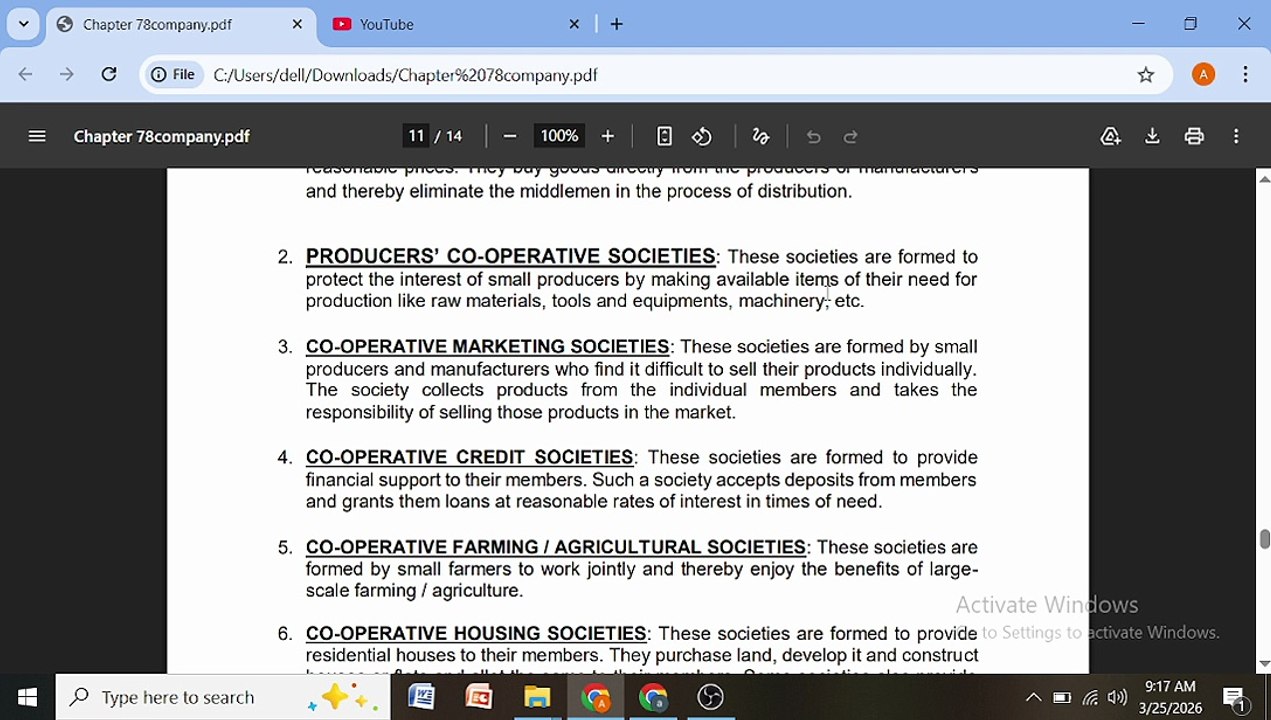Open the edit with Acrobat icon
Screen dimensions: 1271x720
click(x=1110, y=136)
